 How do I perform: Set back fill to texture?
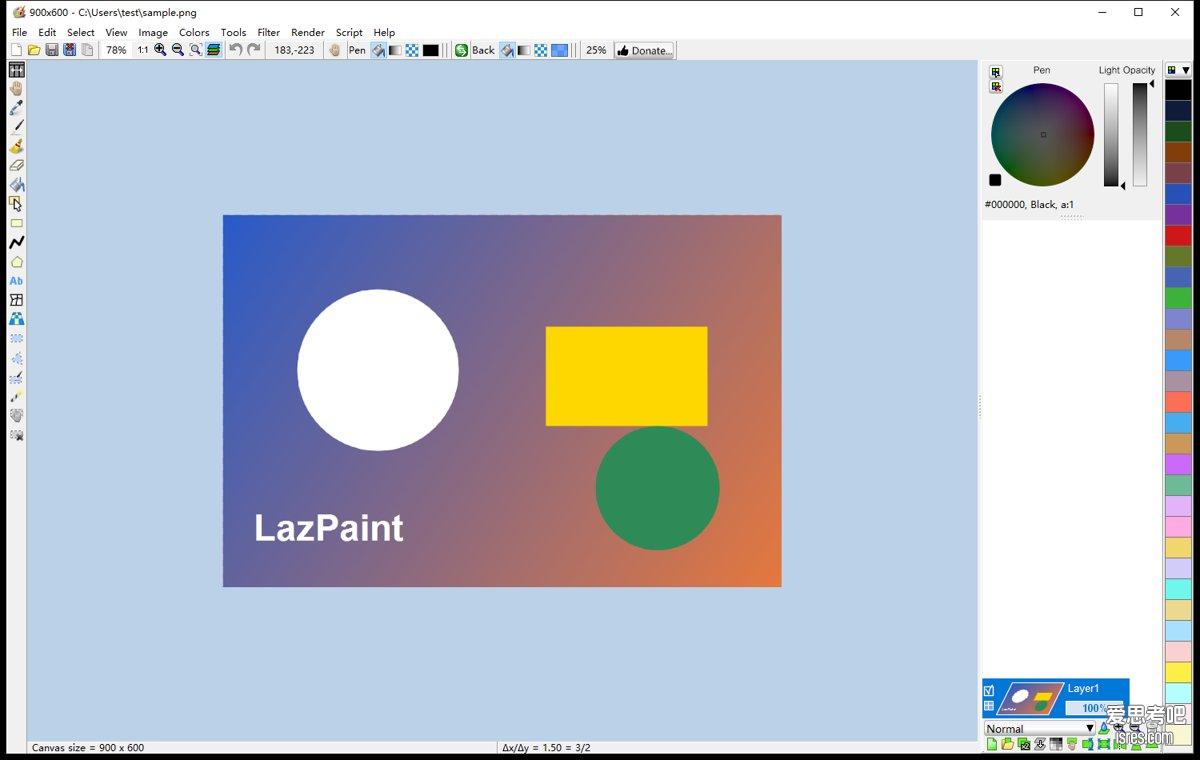541,50
